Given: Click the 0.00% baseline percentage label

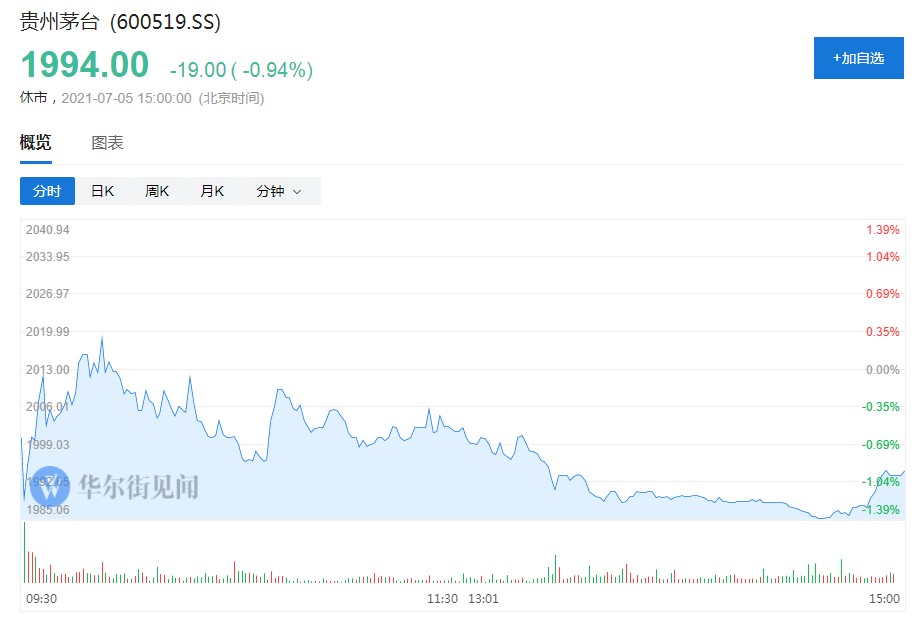Looking at the screenshot, I should coord(882,370).
